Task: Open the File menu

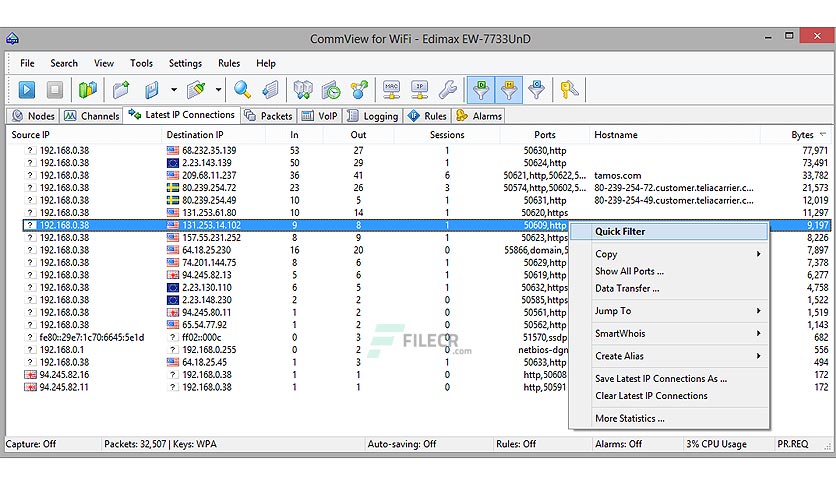Action: point(27,63)
